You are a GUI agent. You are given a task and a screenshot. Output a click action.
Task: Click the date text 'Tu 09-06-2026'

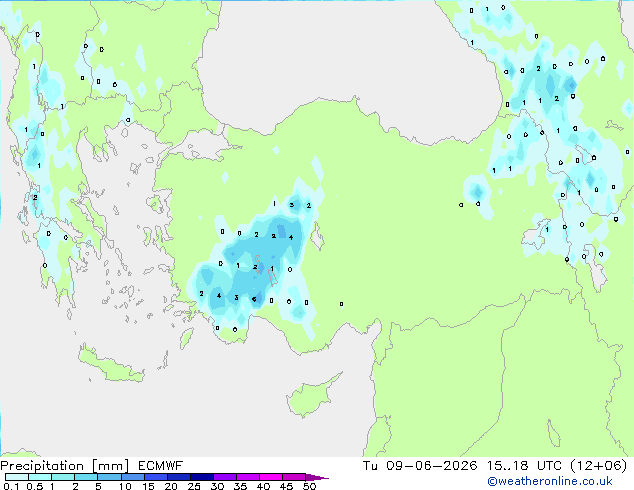pyautogui.click(x=420, y=466)
